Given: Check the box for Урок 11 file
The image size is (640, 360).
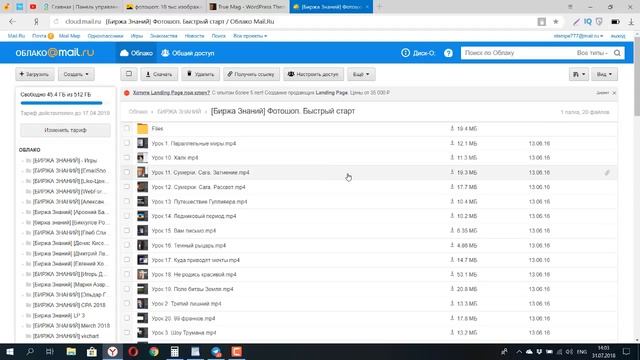Looking at the screenshot, I should tap(127, 172).
